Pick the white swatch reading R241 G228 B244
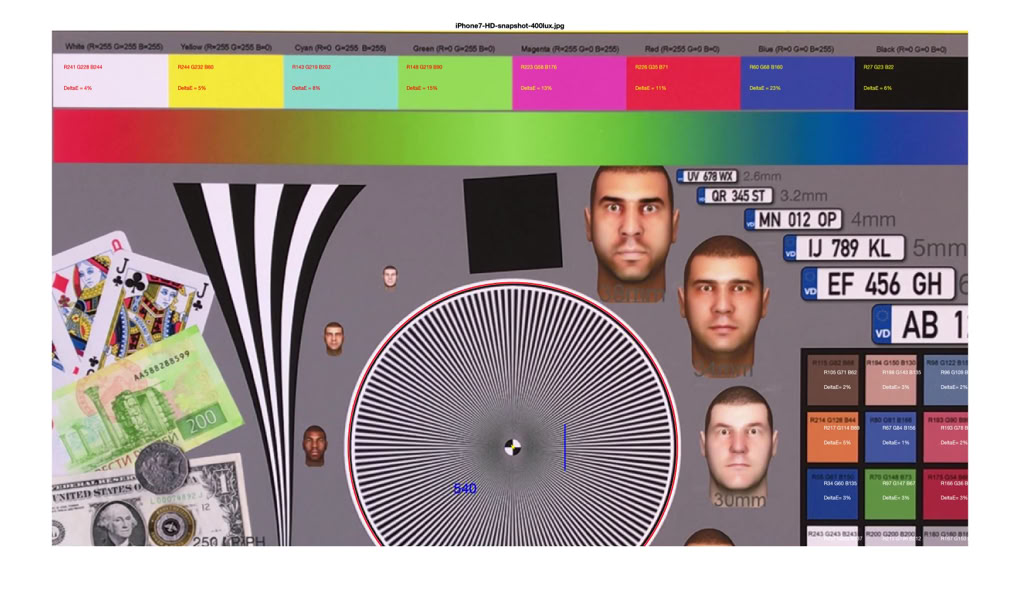The image size is (1020, 606). pyautogui.click(x=111, y=81)
